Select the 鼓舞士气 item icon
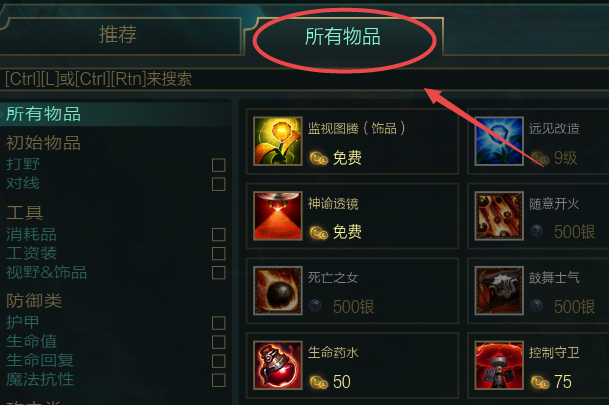The width and height of the screenshot is (609, 405). pos(499,290)
